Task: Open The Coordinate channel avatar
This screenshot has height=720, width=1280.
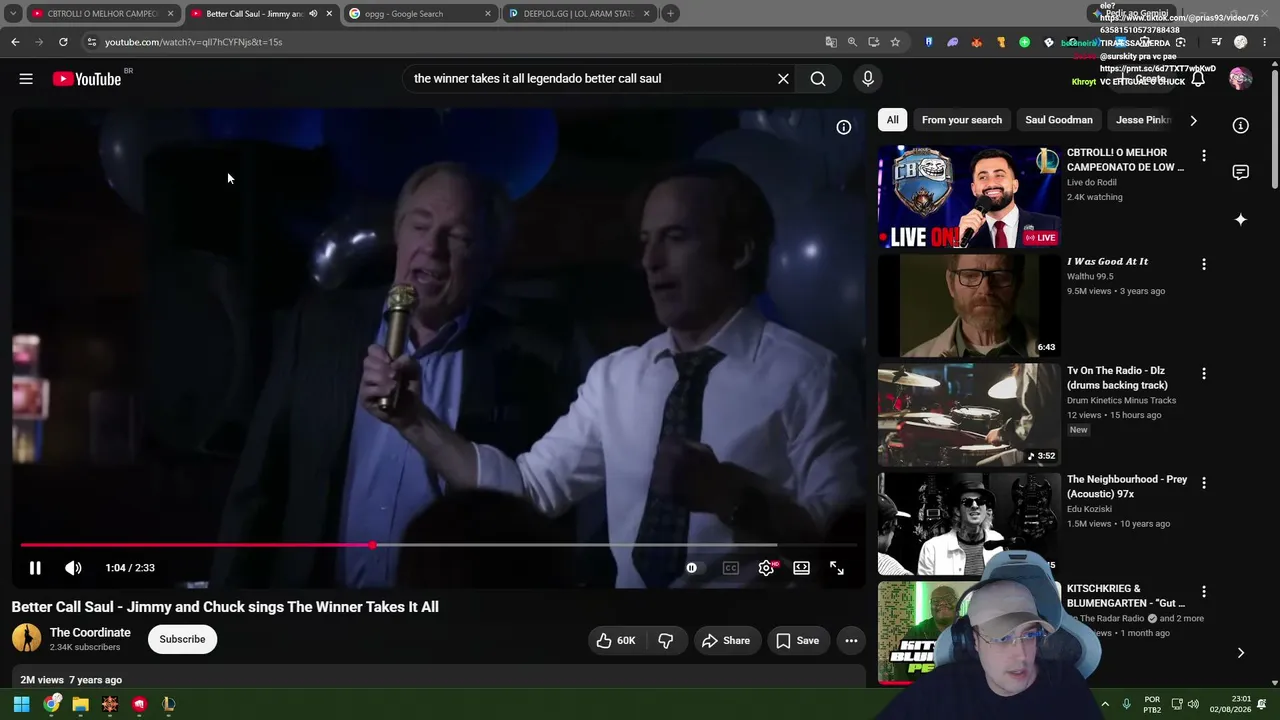Action: [x=27, y=638]
